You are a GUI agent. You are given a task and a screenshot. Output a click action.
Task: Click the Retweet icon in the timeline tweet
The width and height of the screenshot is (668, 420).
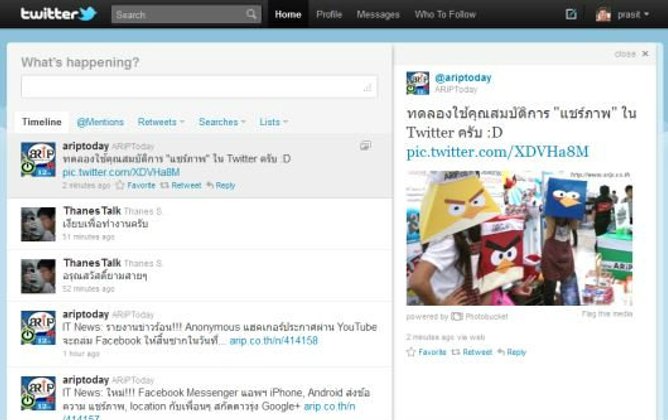(164, 185)
